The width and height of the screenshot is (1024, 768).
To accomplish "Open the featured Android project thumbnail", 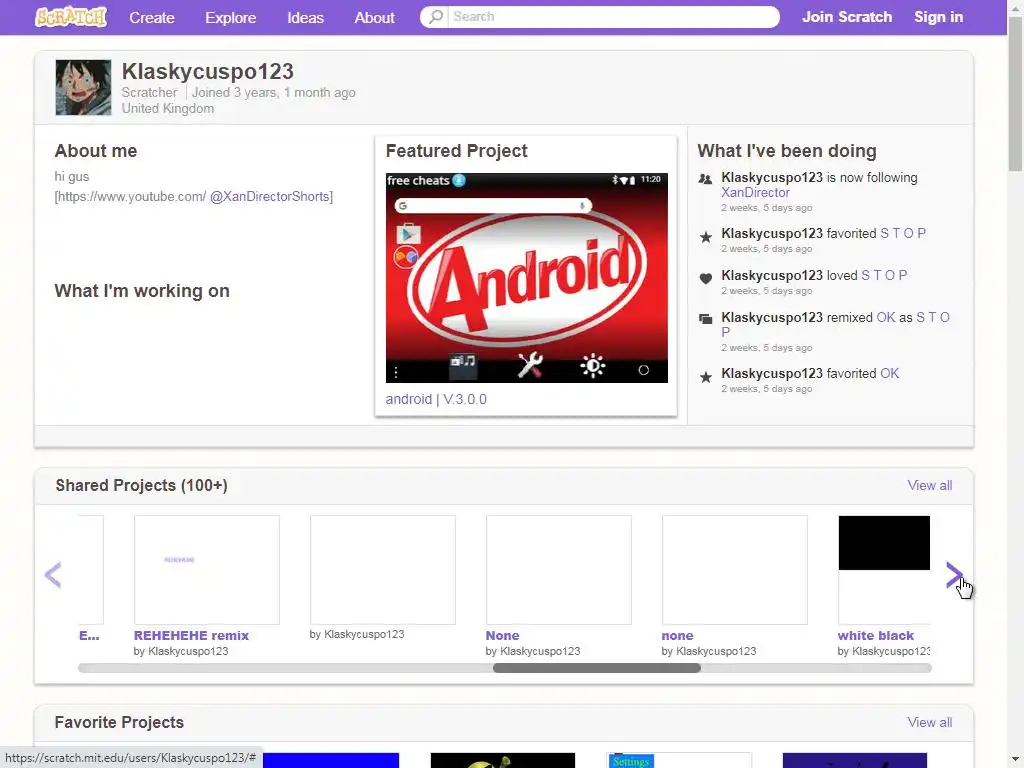I will coord(526,278).
